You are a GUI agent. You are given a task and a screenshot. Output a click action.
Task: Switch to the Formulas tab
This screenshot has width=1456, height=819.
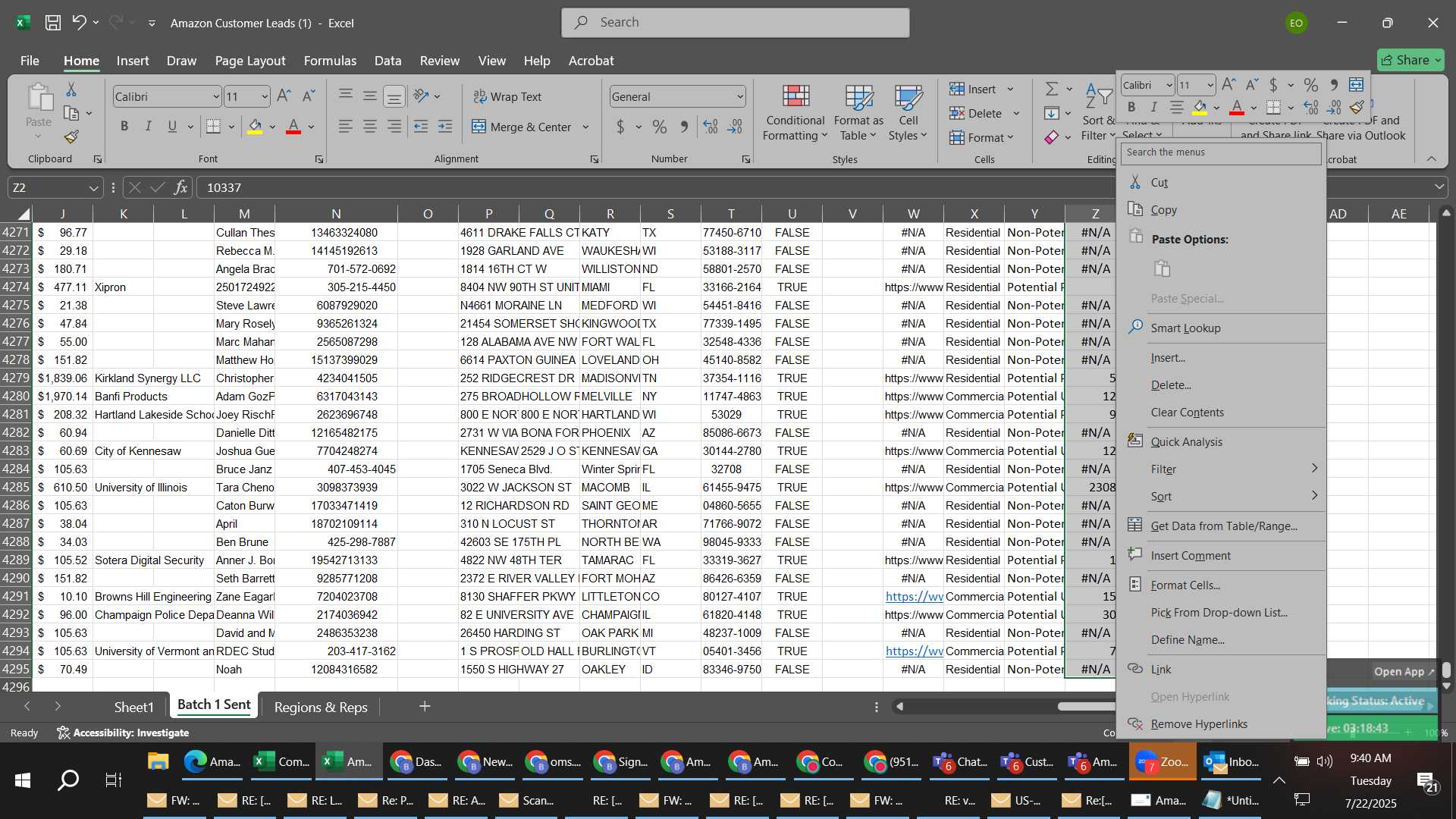[330, 61]
